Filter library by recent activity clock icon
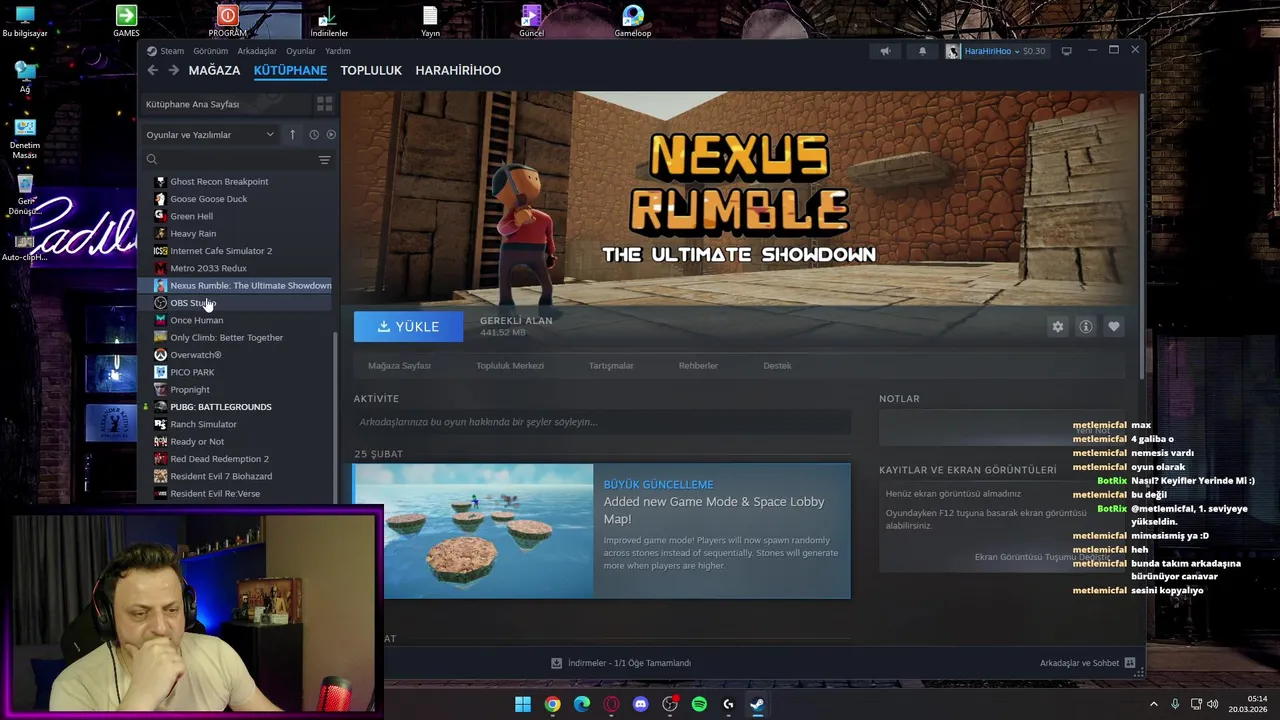 click(x=313, y=134)
